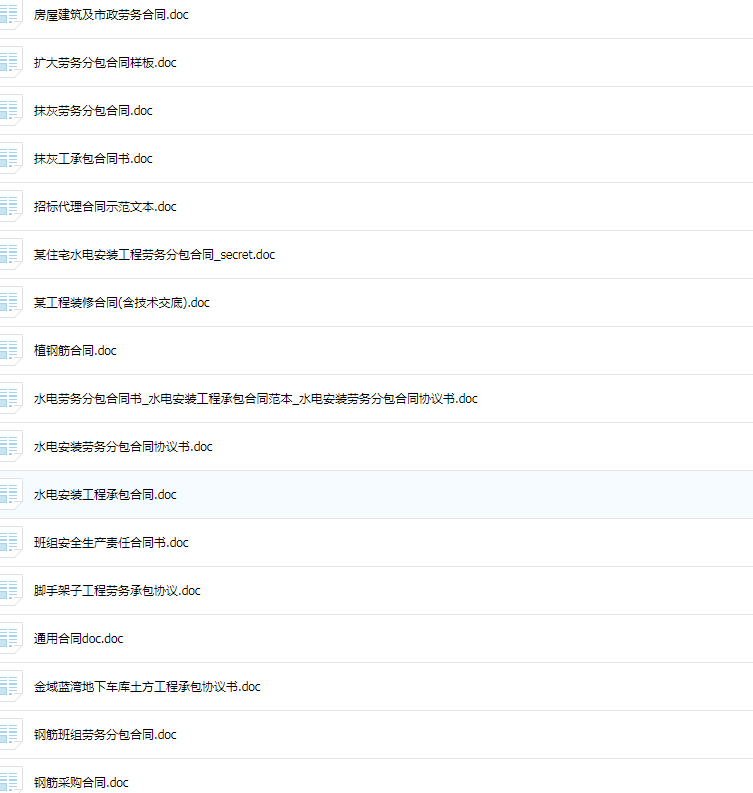Image resolution: width=753 pixels, height=793 pixels.
Task: Click the file icon for 钢筋采购合同.doc
Action: [10, 780]
